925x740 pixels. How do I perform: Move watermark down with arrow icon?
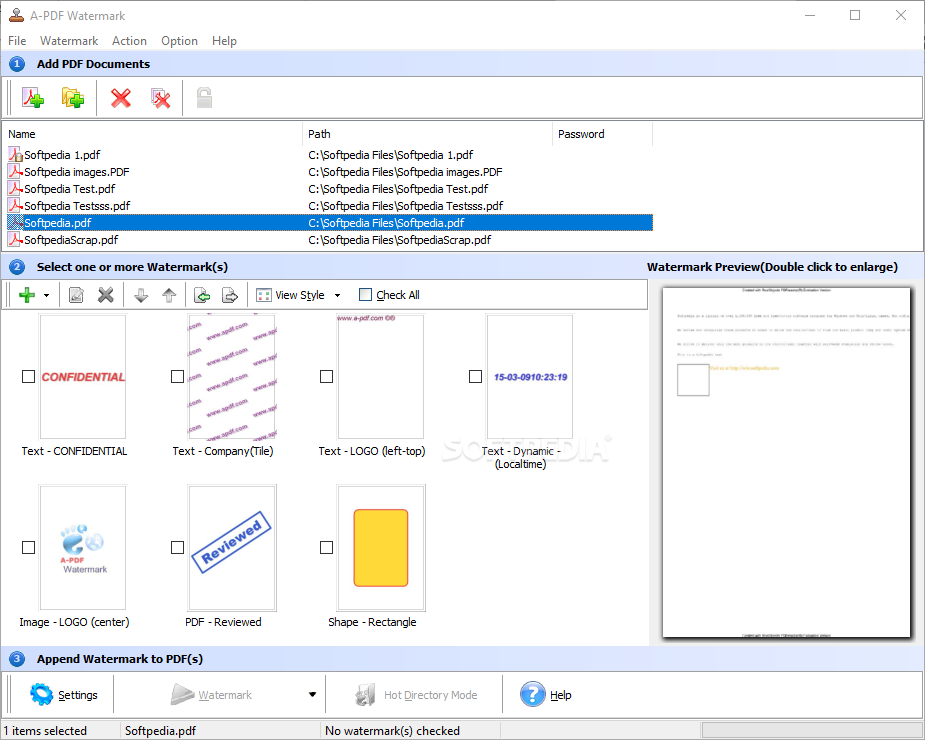click(x=141, y=294)
